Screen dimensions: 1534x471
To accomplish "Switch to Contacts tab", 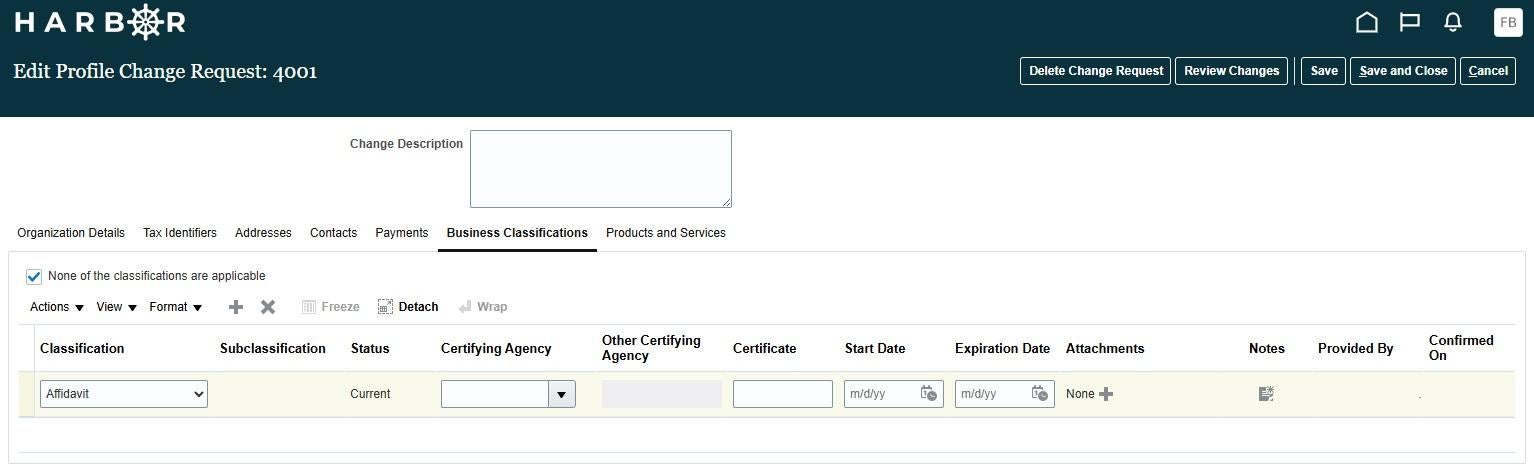I will (x=333, y=233).
